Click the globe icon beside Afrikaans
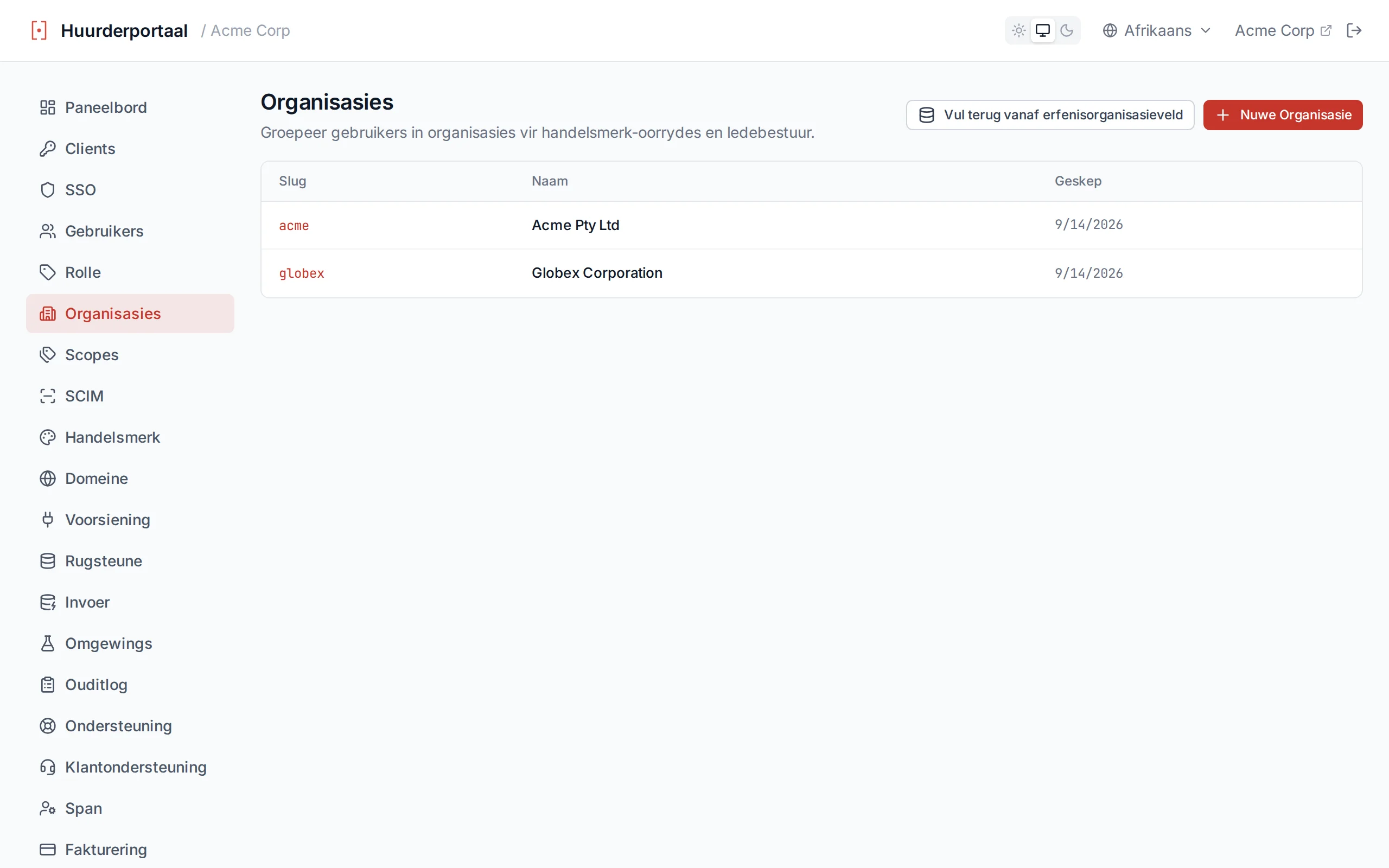The image size is (1389, 868). (1110, 30)
